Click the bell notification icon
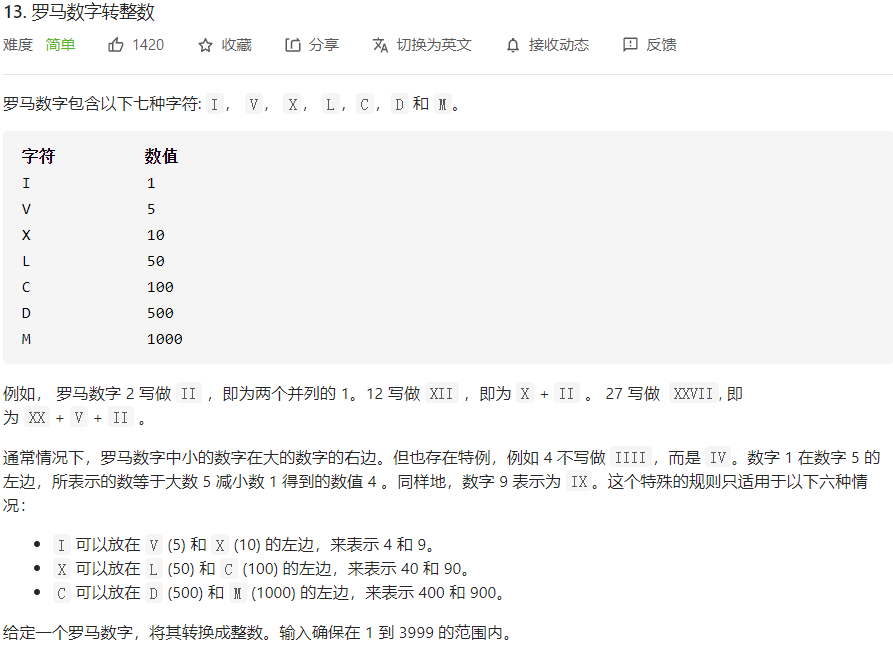Image resolution: width=893 pixels, height=661 pixels. [513, 45]
